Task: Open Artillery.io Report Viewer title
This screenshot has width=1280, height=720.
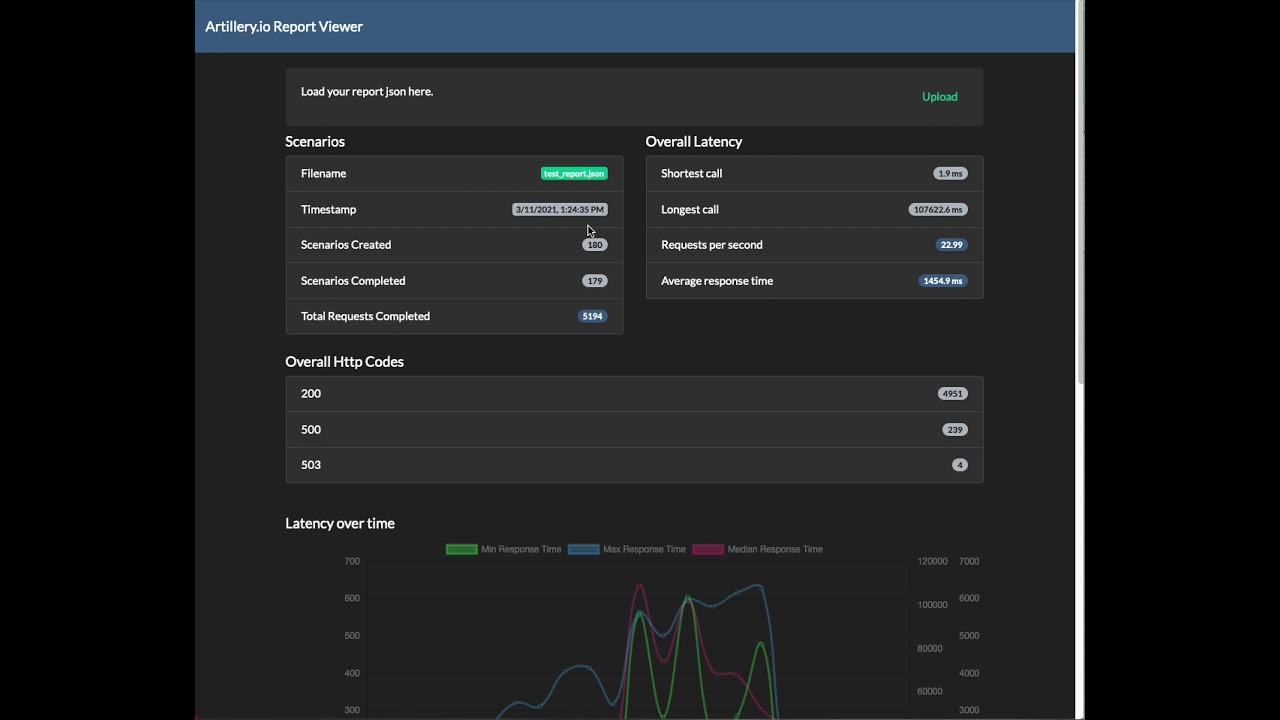Action: pyautogui.click(x=284, y=27)
